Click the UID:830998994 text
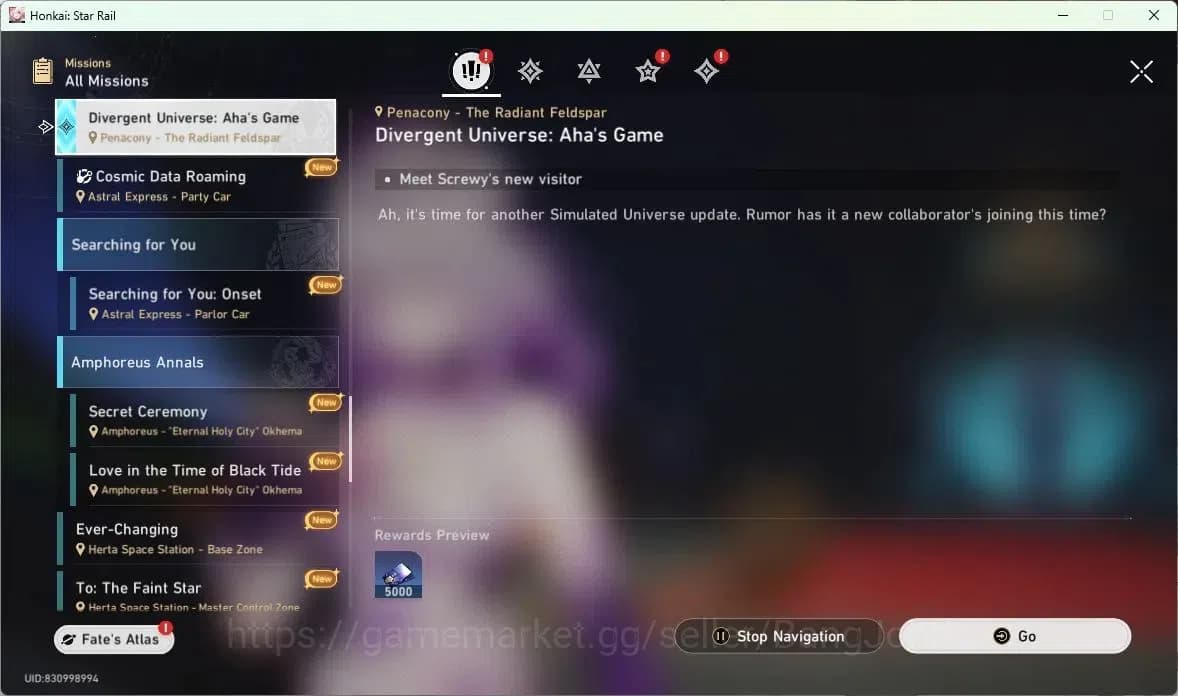 coord(62,678)
